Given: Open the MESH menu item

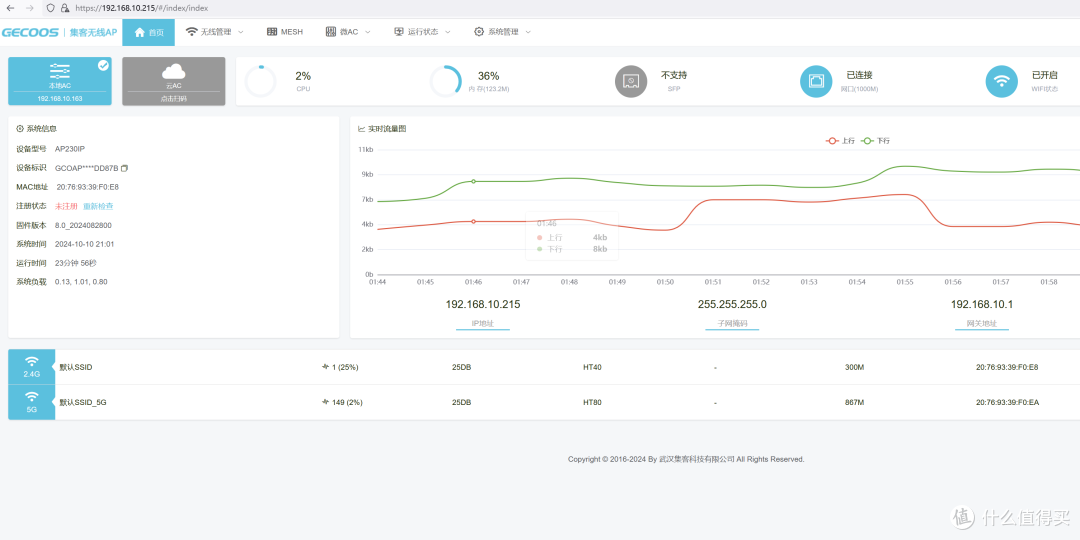Looking at the screenshot, I should tap(284, 32).
